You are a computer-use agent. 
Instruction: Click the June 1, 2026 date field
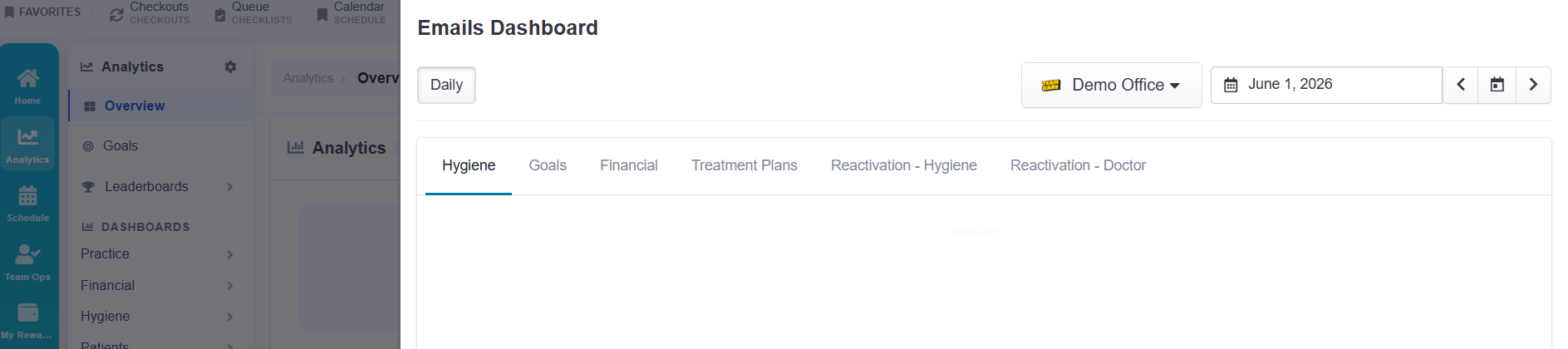click(x=1326, y=85)
